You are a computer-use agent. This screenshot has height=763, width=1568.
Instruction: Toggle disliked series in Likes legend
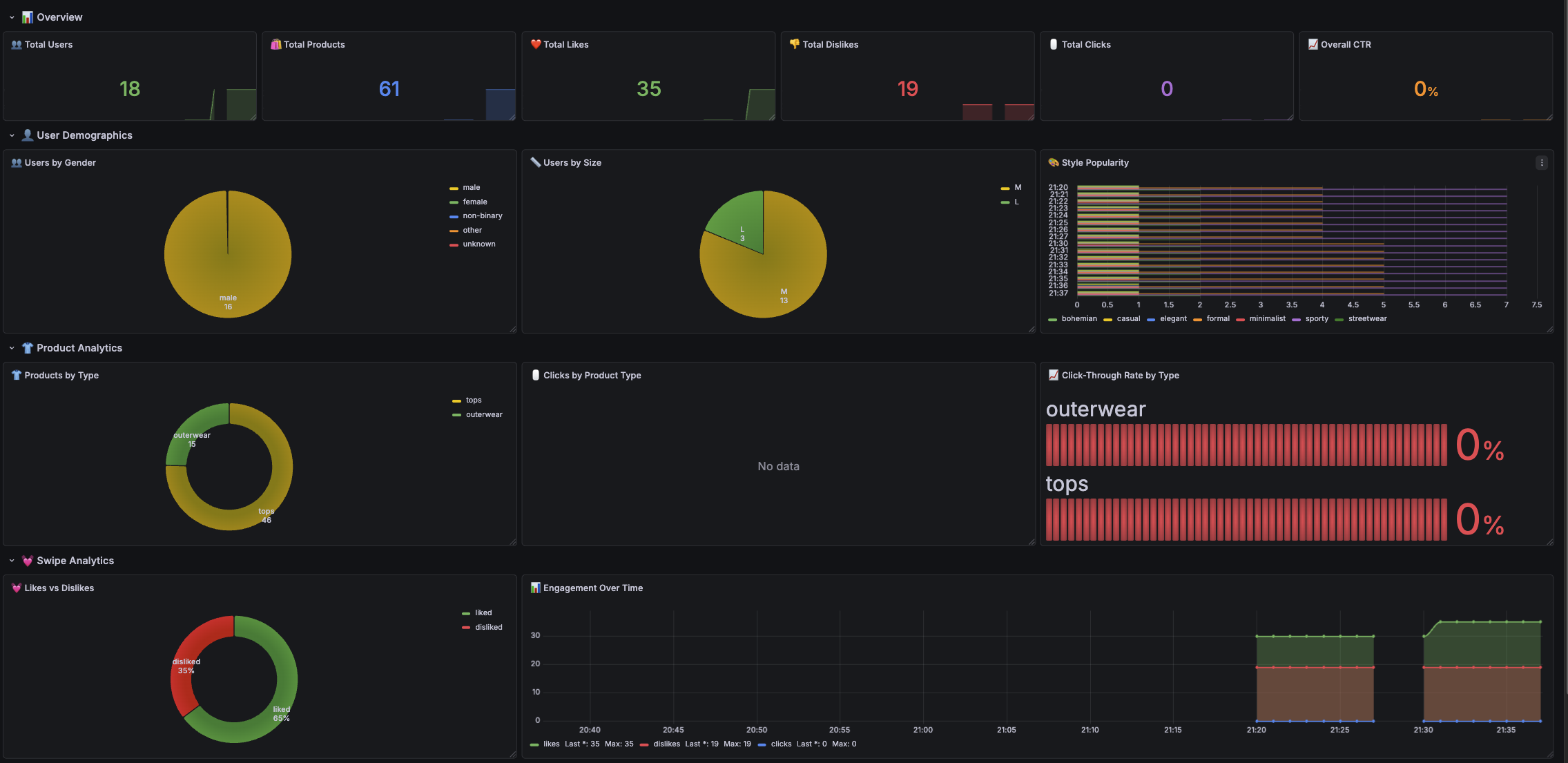(488, 628)
